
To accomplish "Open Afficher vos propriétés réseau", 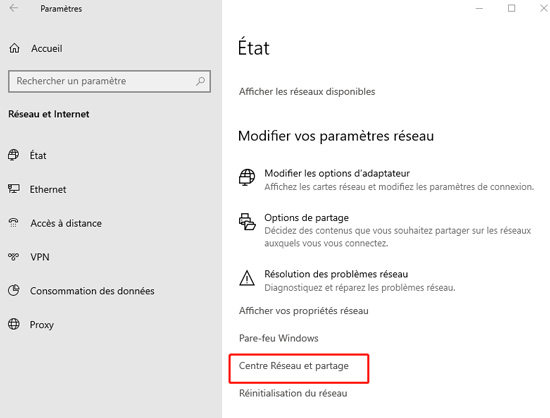I will tap(303, 311).
